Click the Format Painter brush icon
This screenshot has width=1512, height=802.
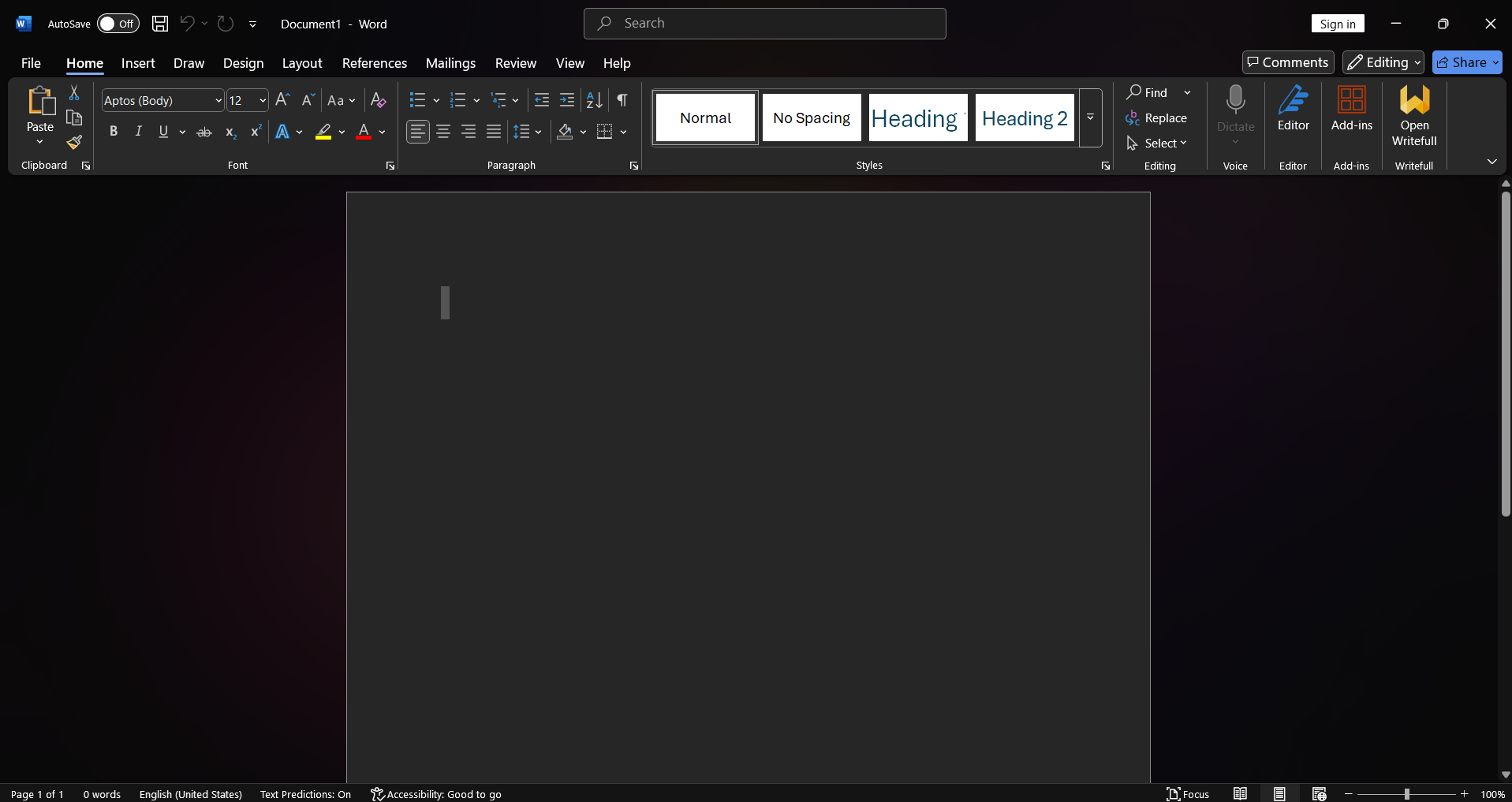pyautogui.click(x=74, y=142)
